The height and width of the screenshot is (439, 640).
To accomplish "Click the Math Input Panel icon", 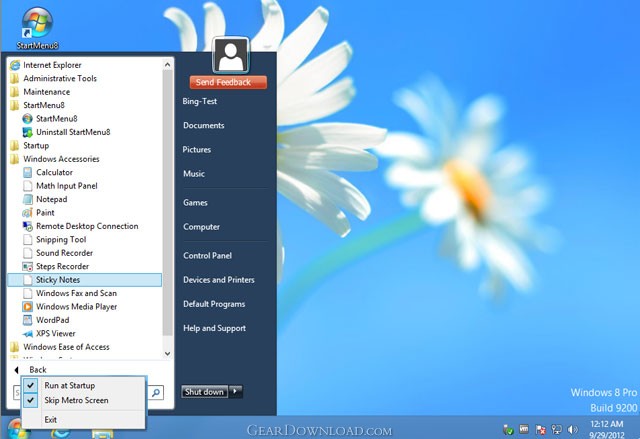I will pos(28,186).
